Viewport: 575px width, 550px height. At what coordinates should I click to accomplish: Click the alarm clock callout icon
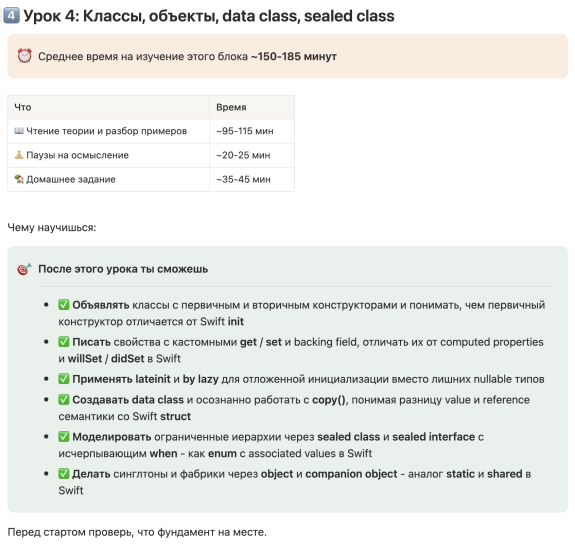[25, 56]
